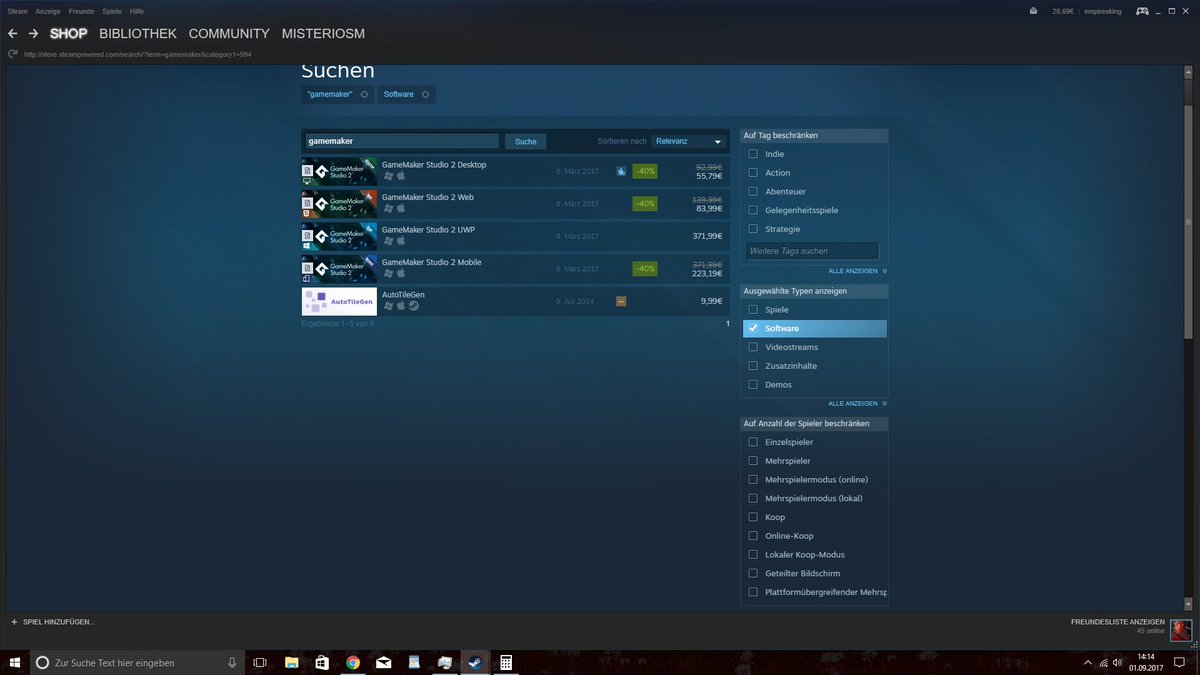Check the Zusatzinhalte type filter
1200x675 pixels.
(x=753, y=366)
